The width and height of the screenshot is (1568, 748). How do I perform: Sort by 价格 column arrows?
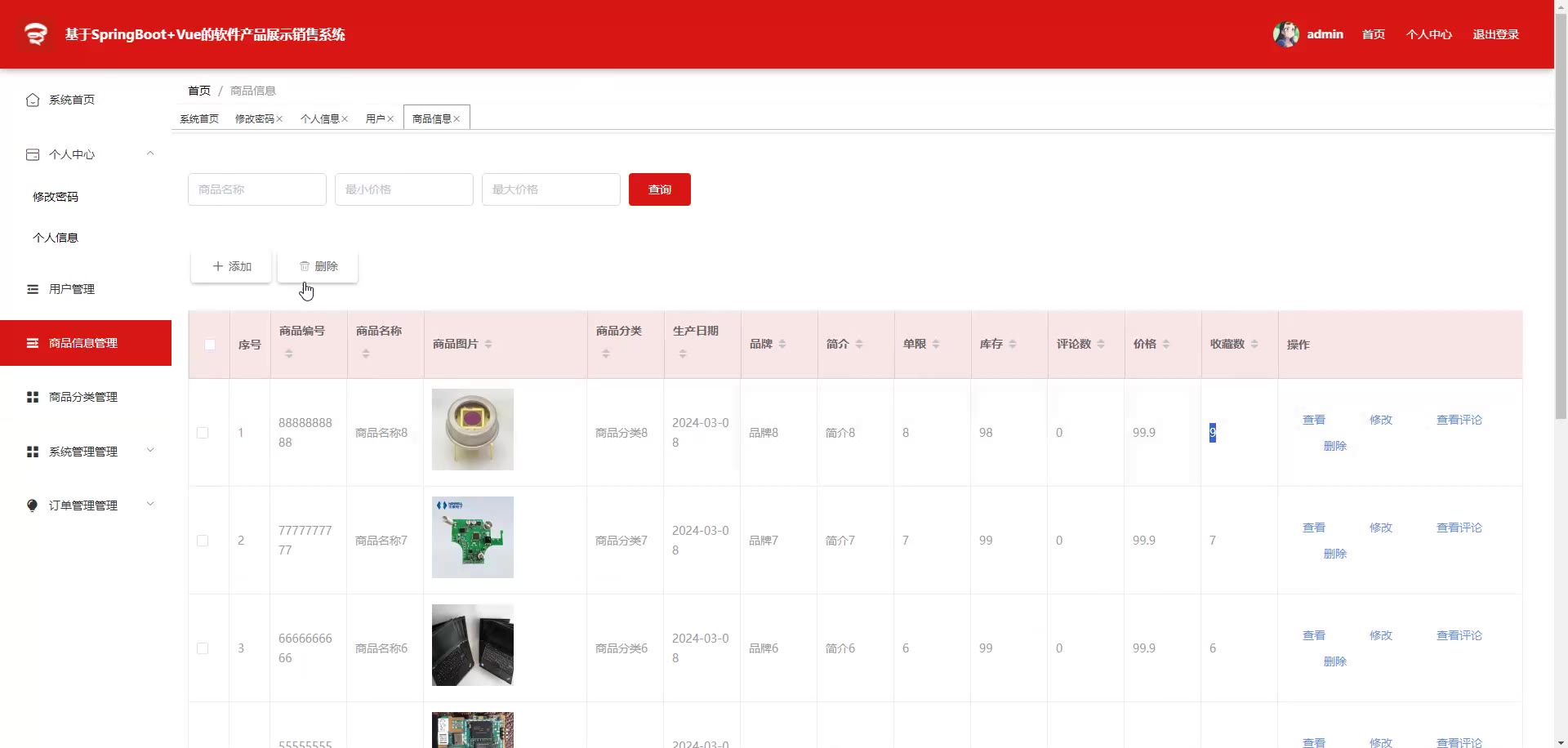1165,344
